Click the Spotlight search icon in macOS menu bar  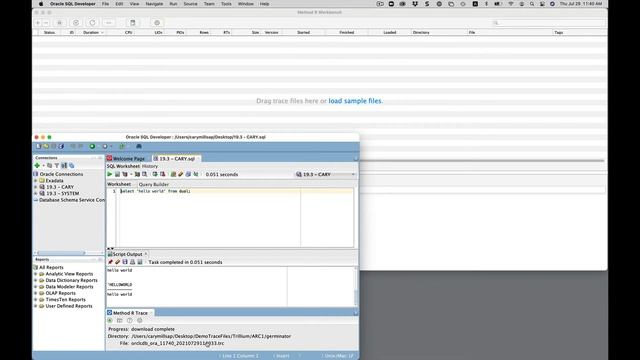(532, 4)
